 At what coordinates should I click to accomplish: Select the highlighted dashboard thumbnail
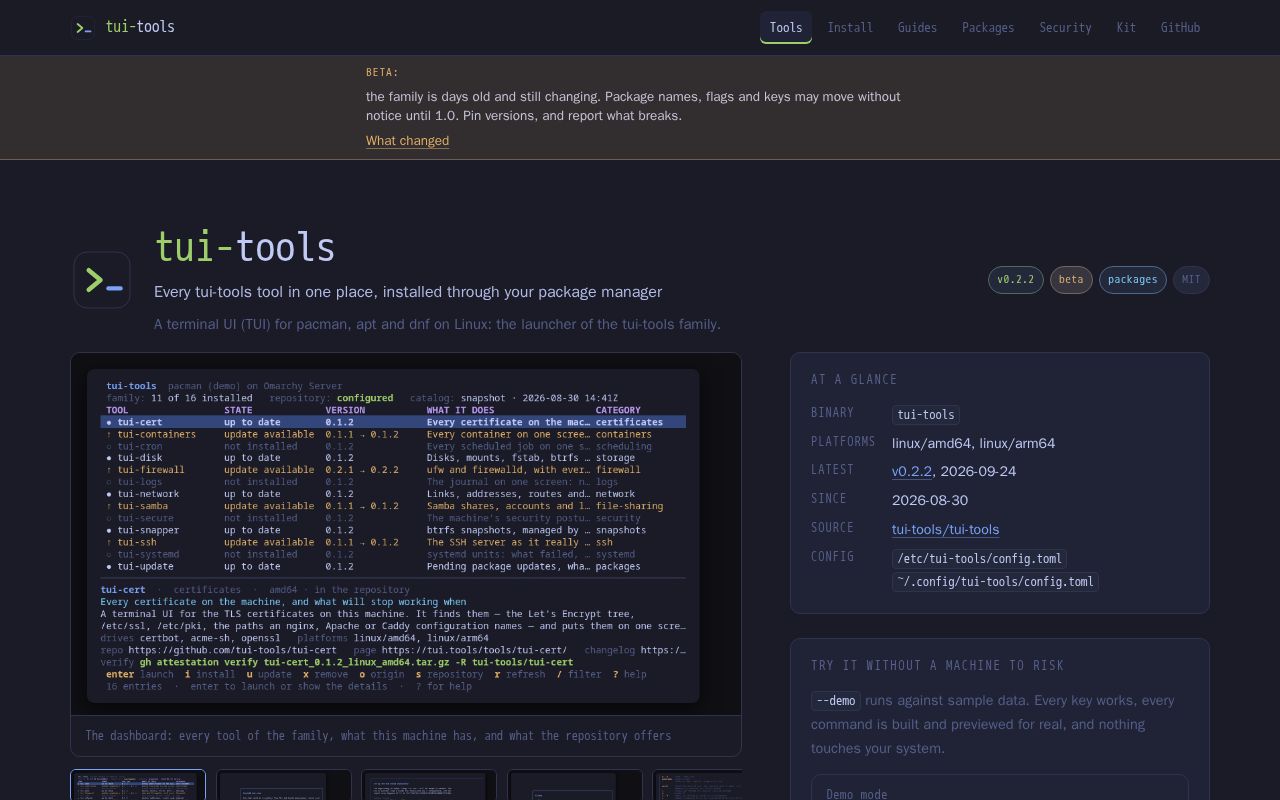tap(138, 784)
